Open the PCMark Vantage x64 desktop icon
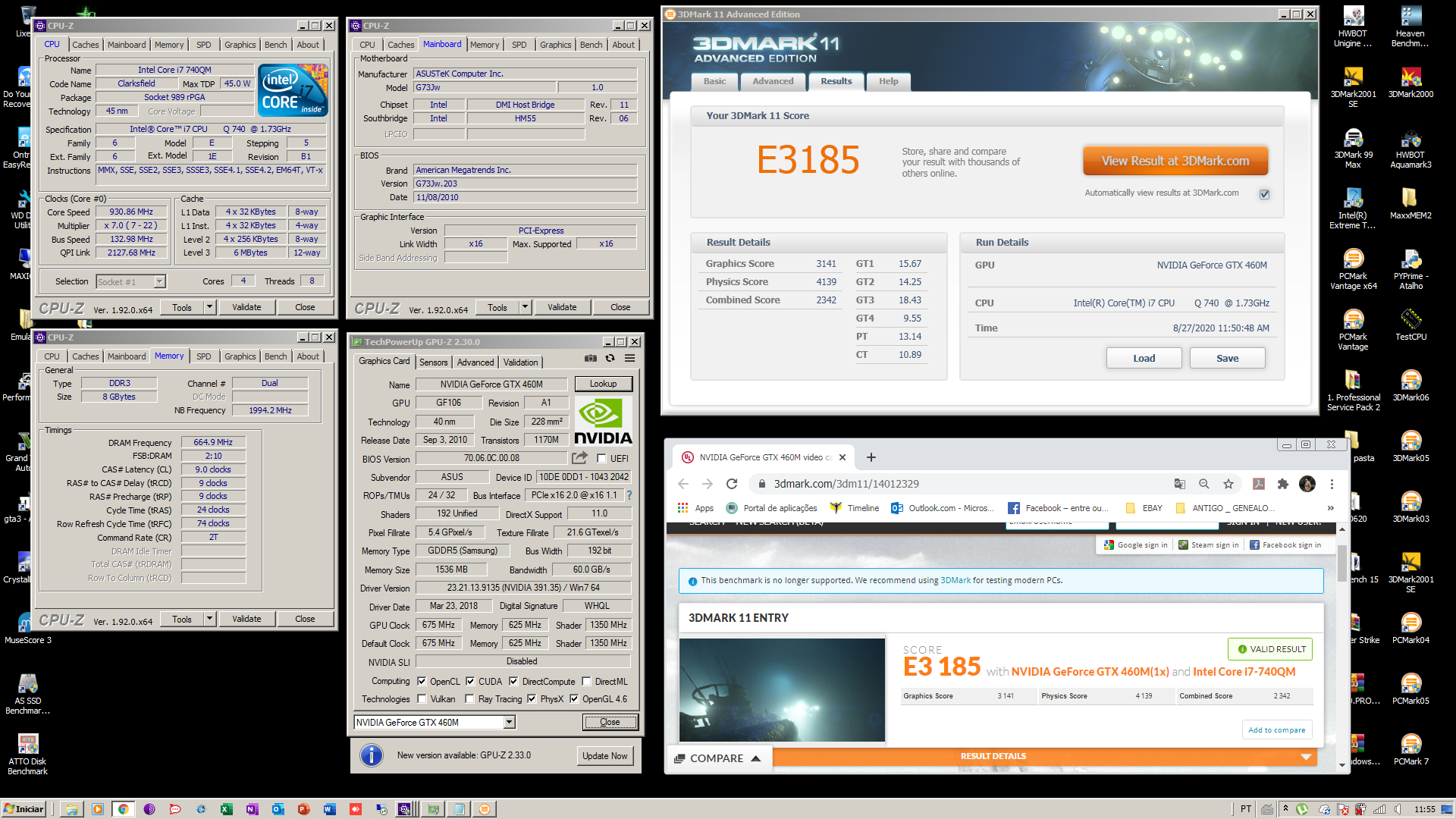Screen dimensions: 1456x819 point(1353,269)
